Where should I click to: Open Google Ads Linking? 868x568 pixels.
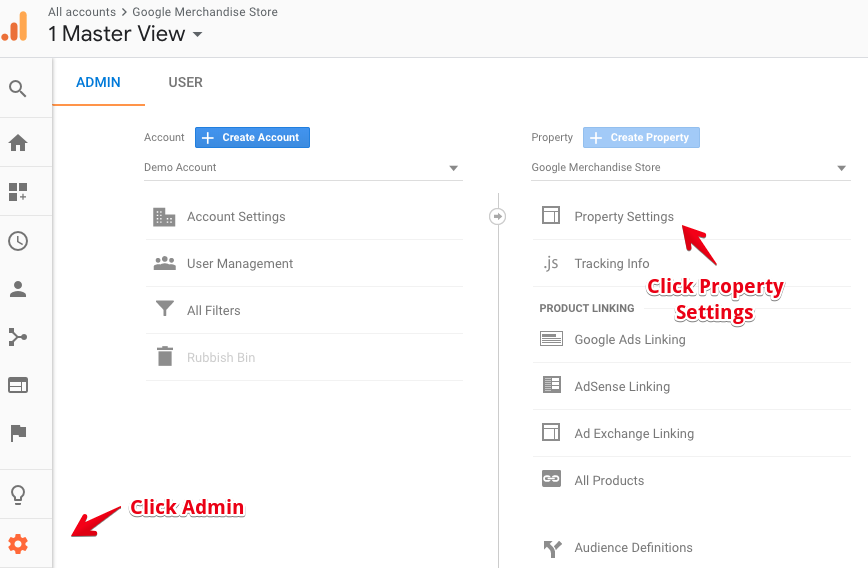pos(629,340)
